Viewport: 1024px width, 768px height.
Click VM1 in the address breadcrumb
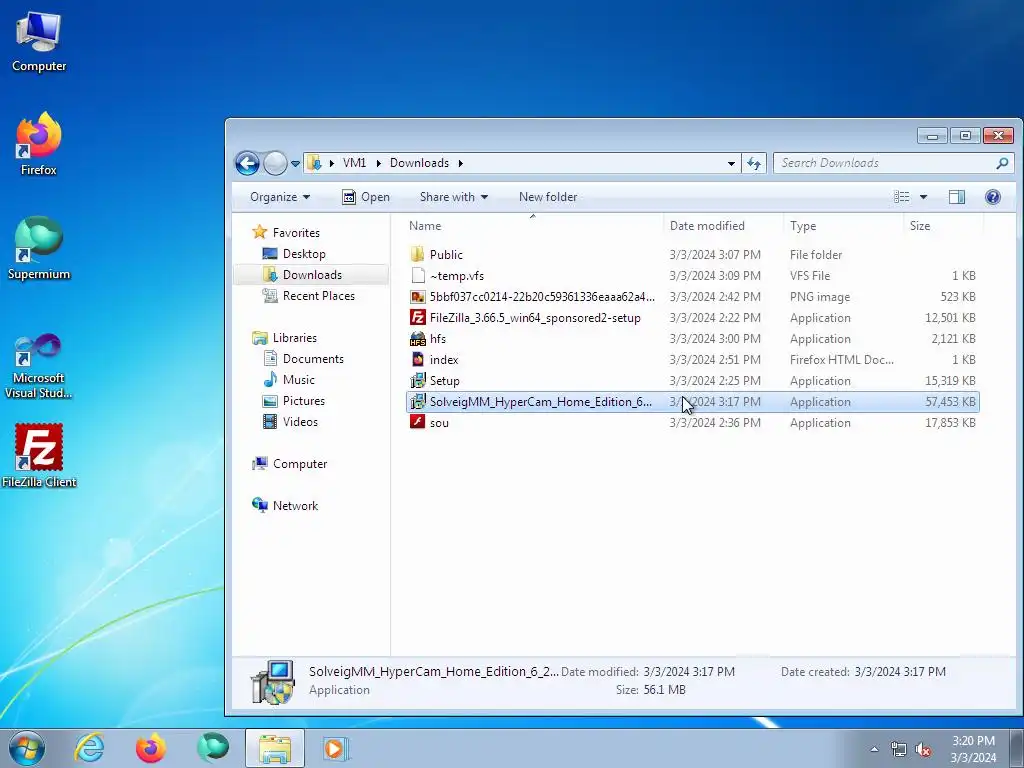point(355,163)
